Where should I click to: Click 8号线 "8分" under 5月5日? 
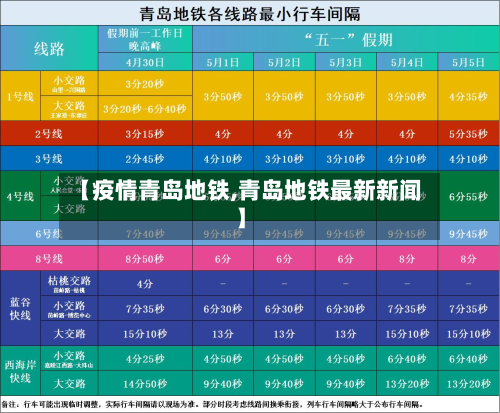(468, 258)
